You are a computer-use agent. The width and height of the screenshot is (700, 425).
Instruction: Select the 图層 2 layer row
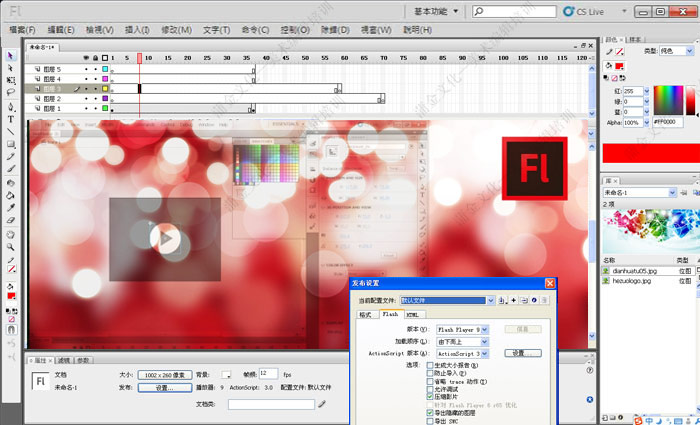click(67, 99)
